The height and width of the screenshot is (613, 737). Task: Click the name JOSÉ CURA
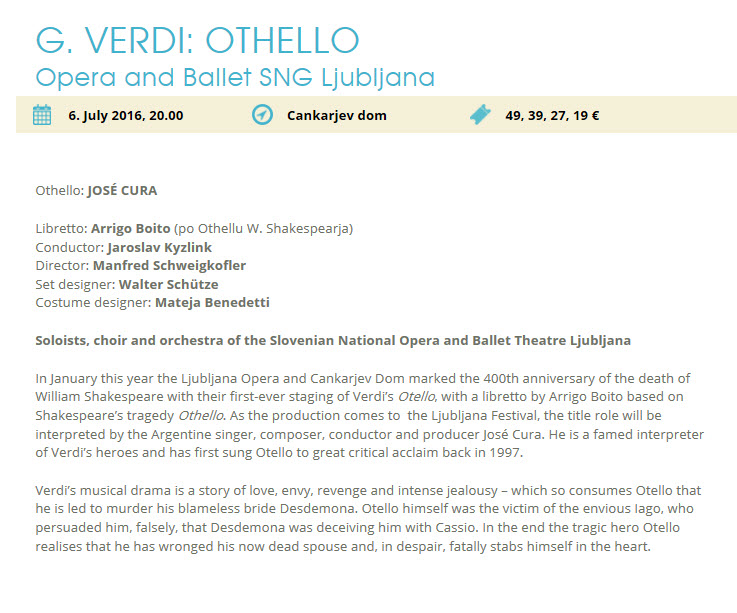[122, 190]
